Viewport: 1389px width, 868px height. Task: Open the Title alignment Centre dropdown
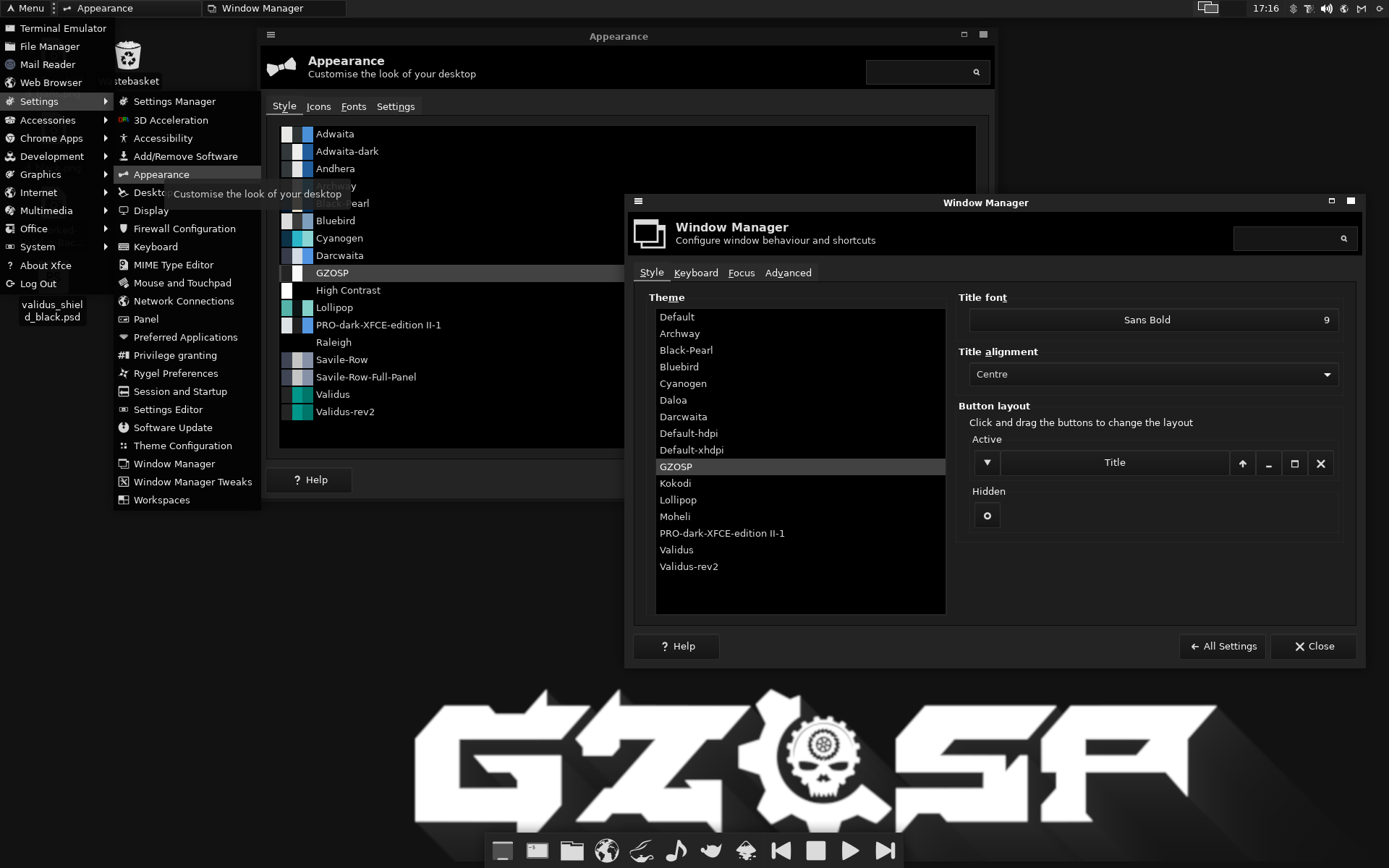pos(1154,375)
